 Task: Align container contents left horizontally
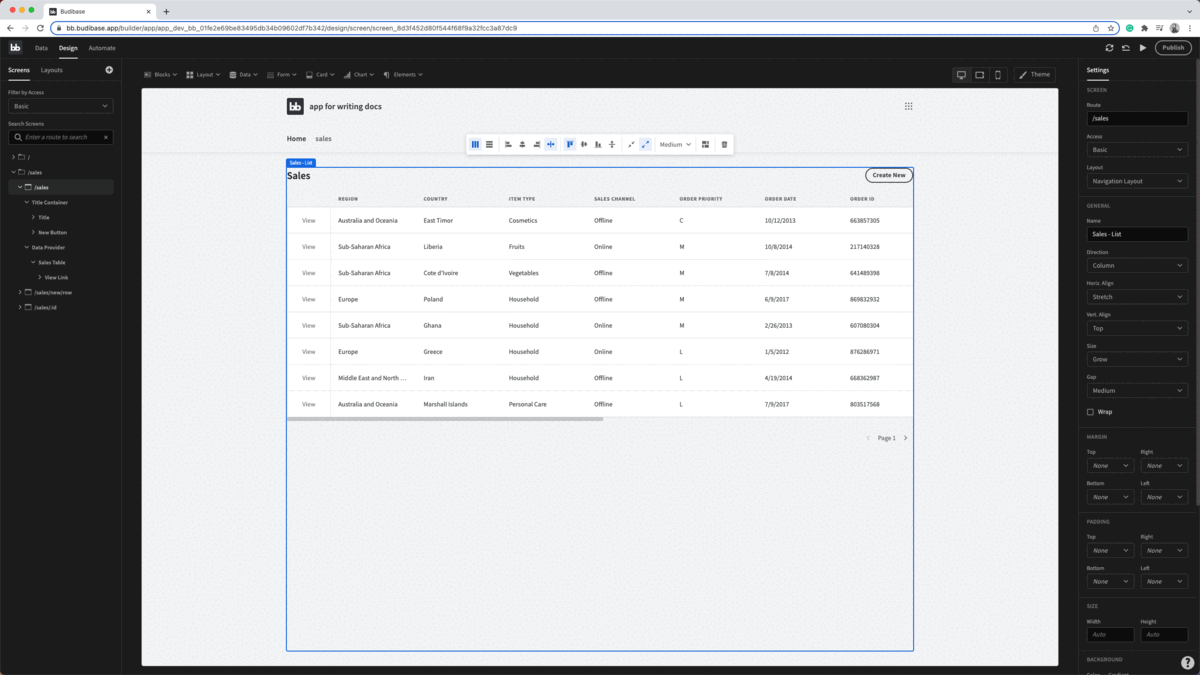tap(508, 144)
